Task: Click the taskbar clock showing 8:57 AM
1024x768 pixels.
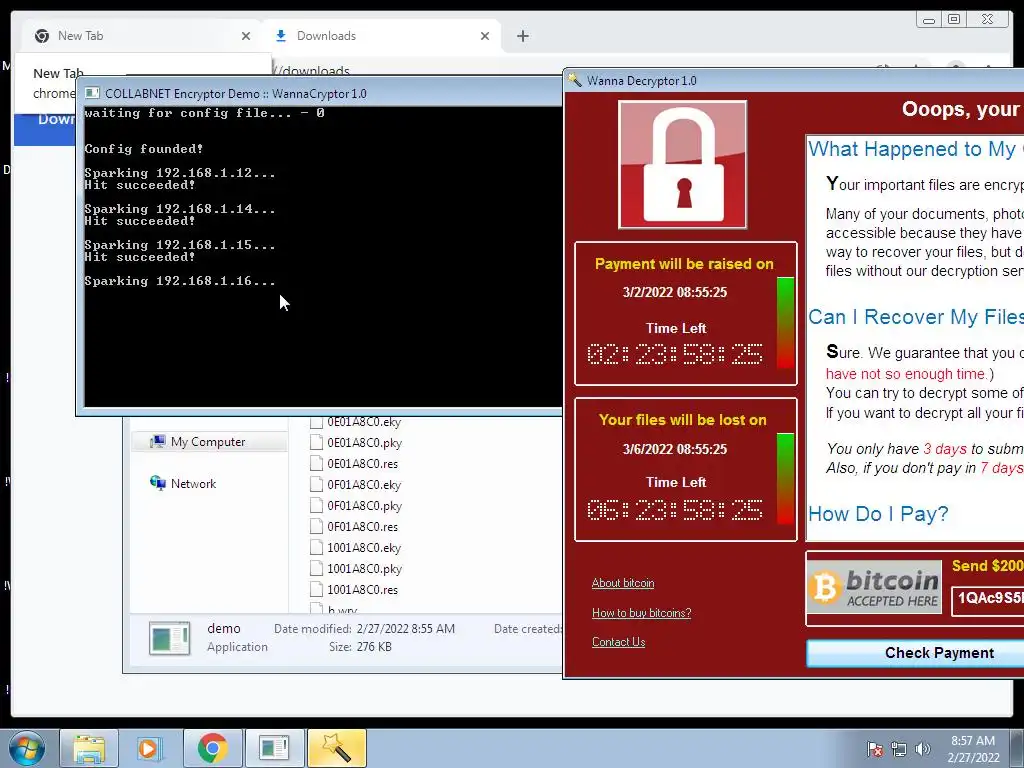Action: tap(973, 749)
